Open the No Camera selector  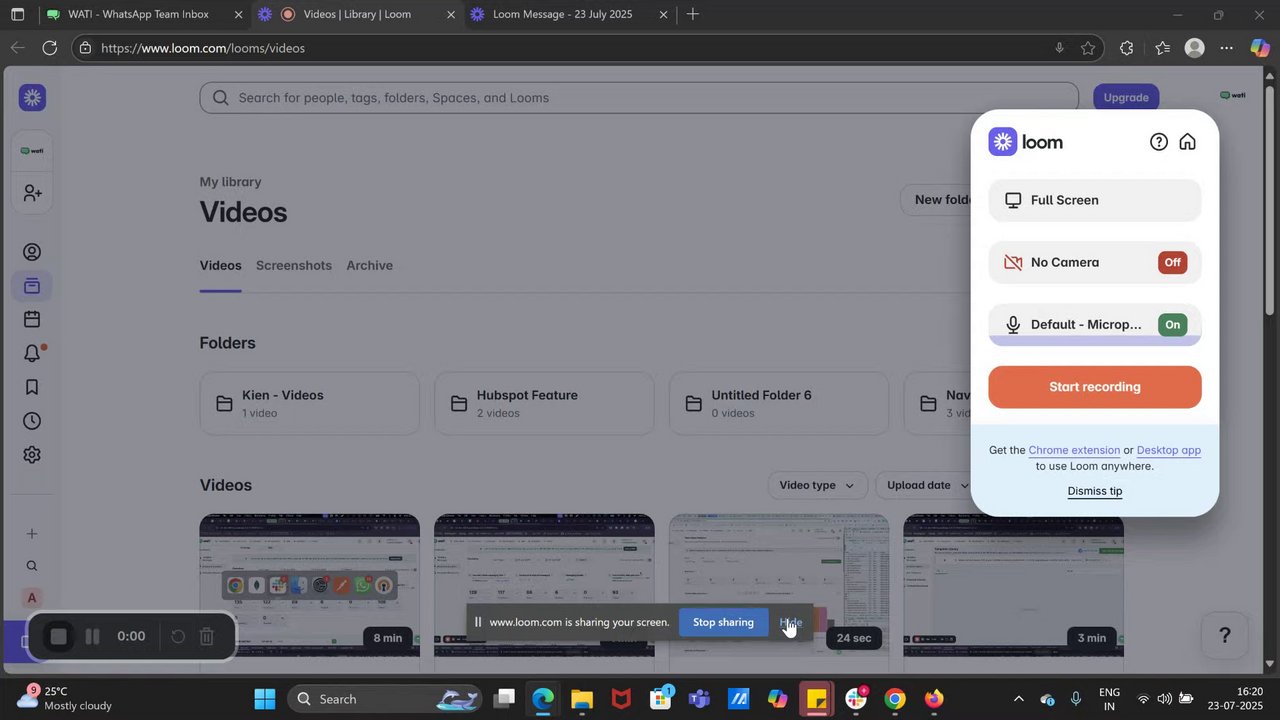1095,262
